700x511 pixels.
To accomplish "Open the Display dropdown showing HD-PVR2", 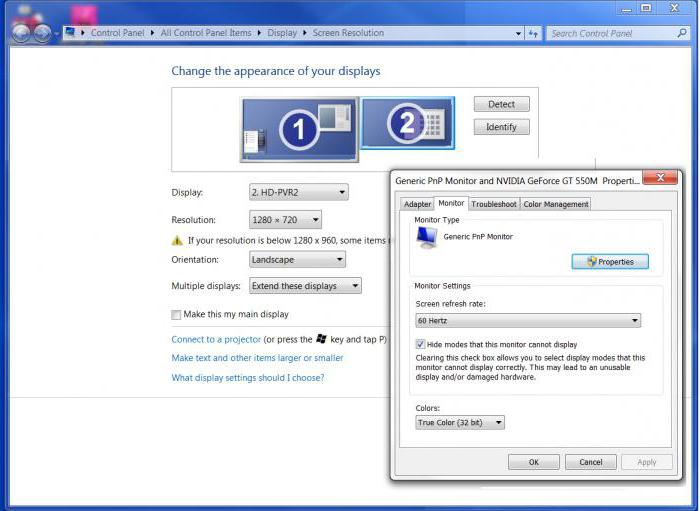I will click(x=299, y=192).
